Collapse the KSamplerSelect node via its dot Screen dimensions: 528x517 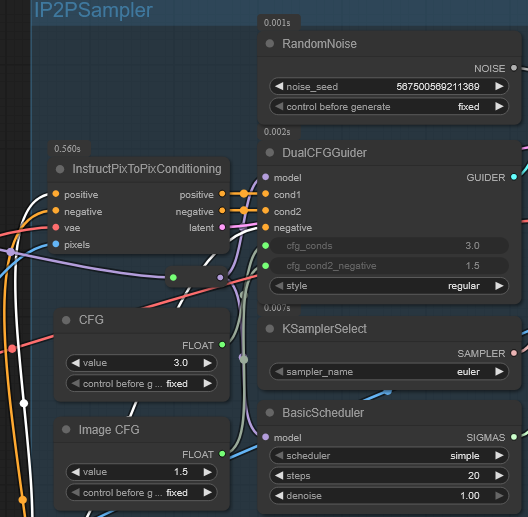pyautogui.click(x=269, y=329)
